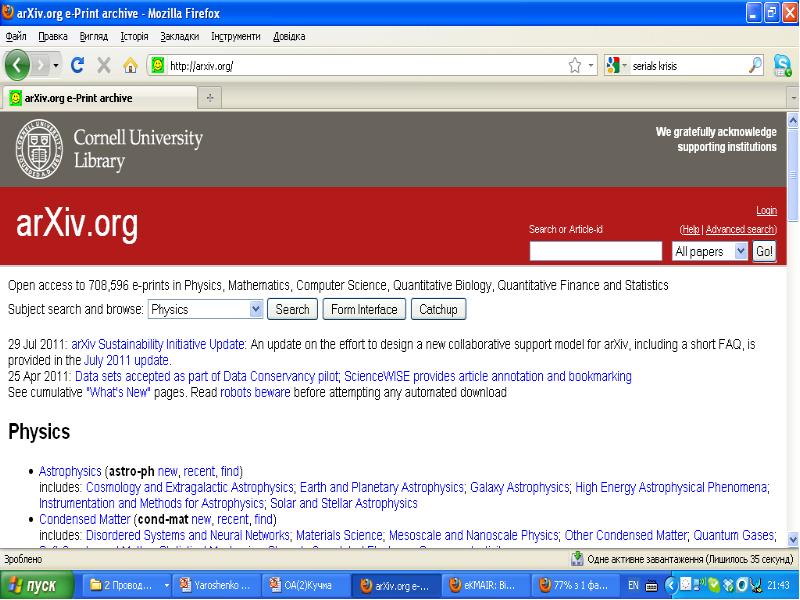Open the All papers search scope dropdown
This screenshot has width=800, height=600.
click(x=740, y=252)
